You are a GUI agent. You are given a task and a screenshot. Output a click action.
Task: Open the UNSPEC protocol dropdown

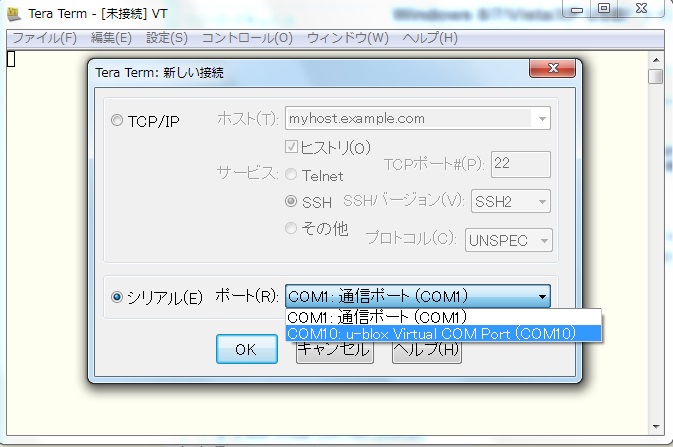point(509,240)
